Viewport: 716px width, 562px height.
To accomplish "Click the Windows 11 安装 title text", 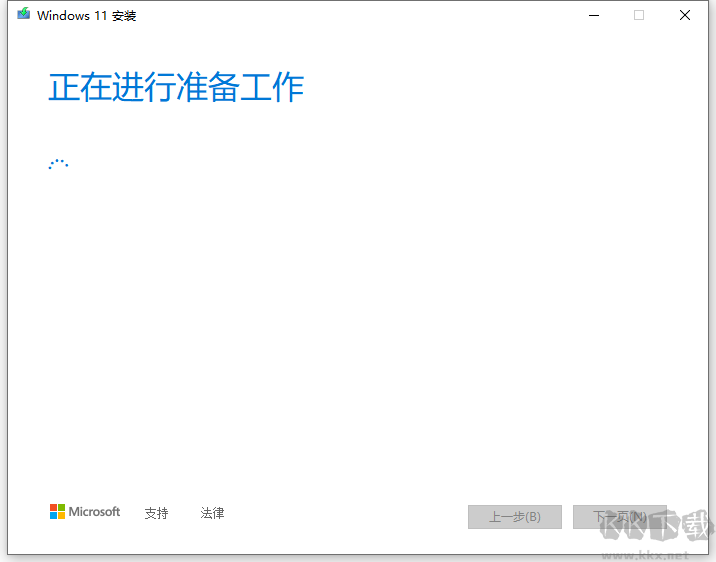I will (x=87, y=16).
